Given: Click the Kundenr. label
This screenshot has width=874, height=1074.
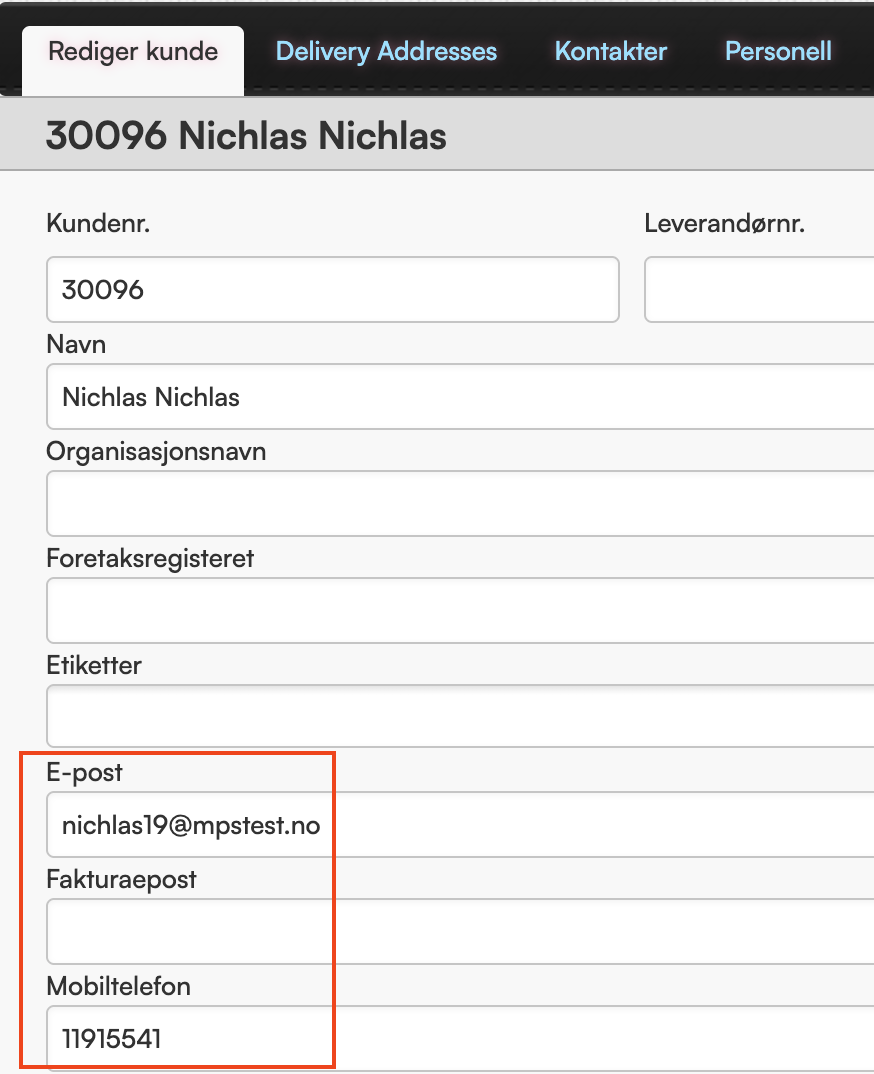Looking at the screenshot, I should [x=98, y=223].
